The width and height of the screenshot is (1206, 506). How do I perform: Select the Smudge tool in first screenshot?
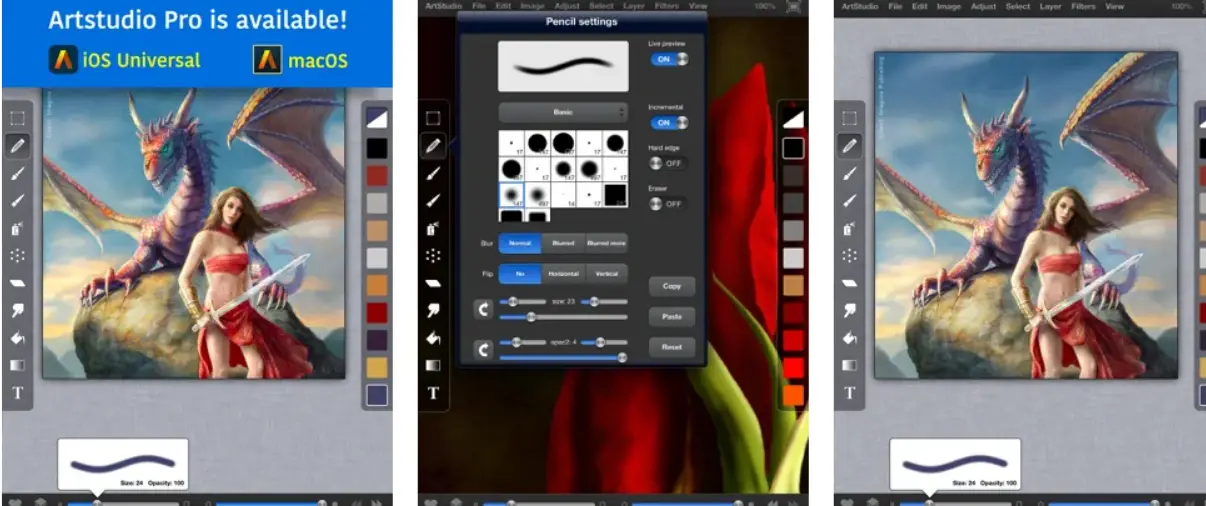pyautogui.click(x=18, y=310)
